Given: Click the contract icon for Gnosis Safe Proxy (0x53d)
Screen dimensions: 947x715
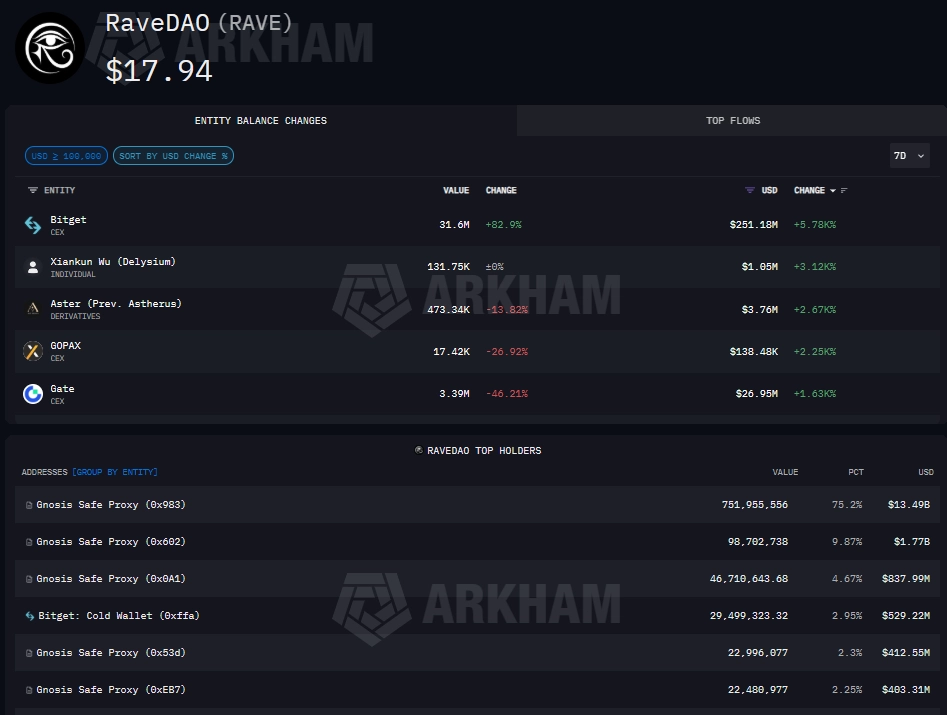Looking at the screenshot, I should pos(28,653).
